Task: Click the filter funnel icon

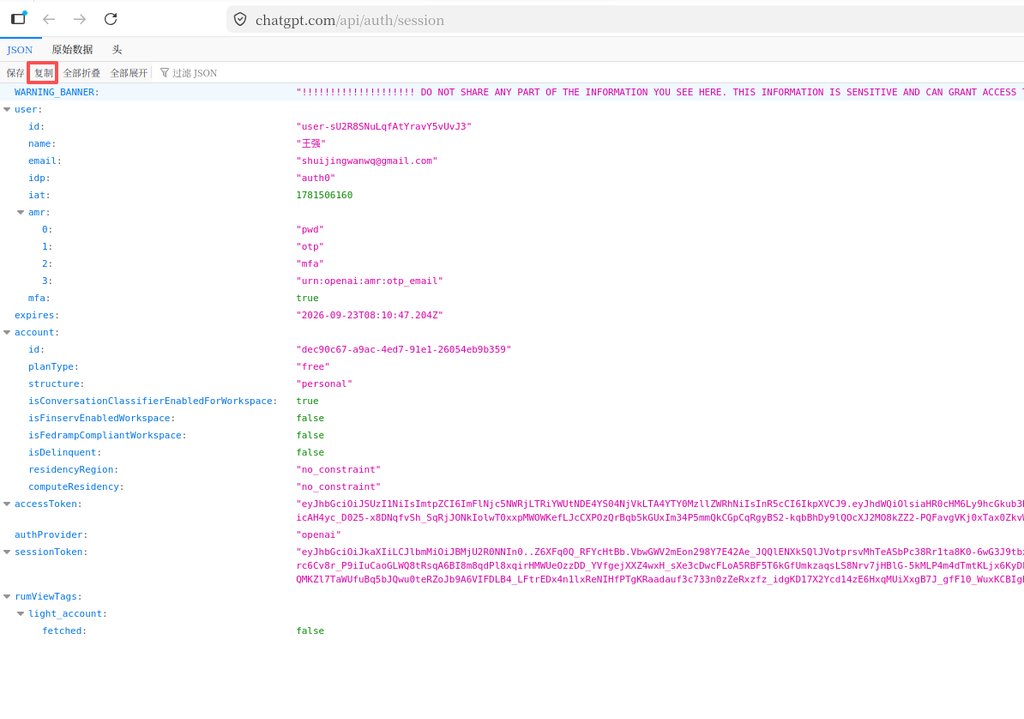Action: point(165,72)
